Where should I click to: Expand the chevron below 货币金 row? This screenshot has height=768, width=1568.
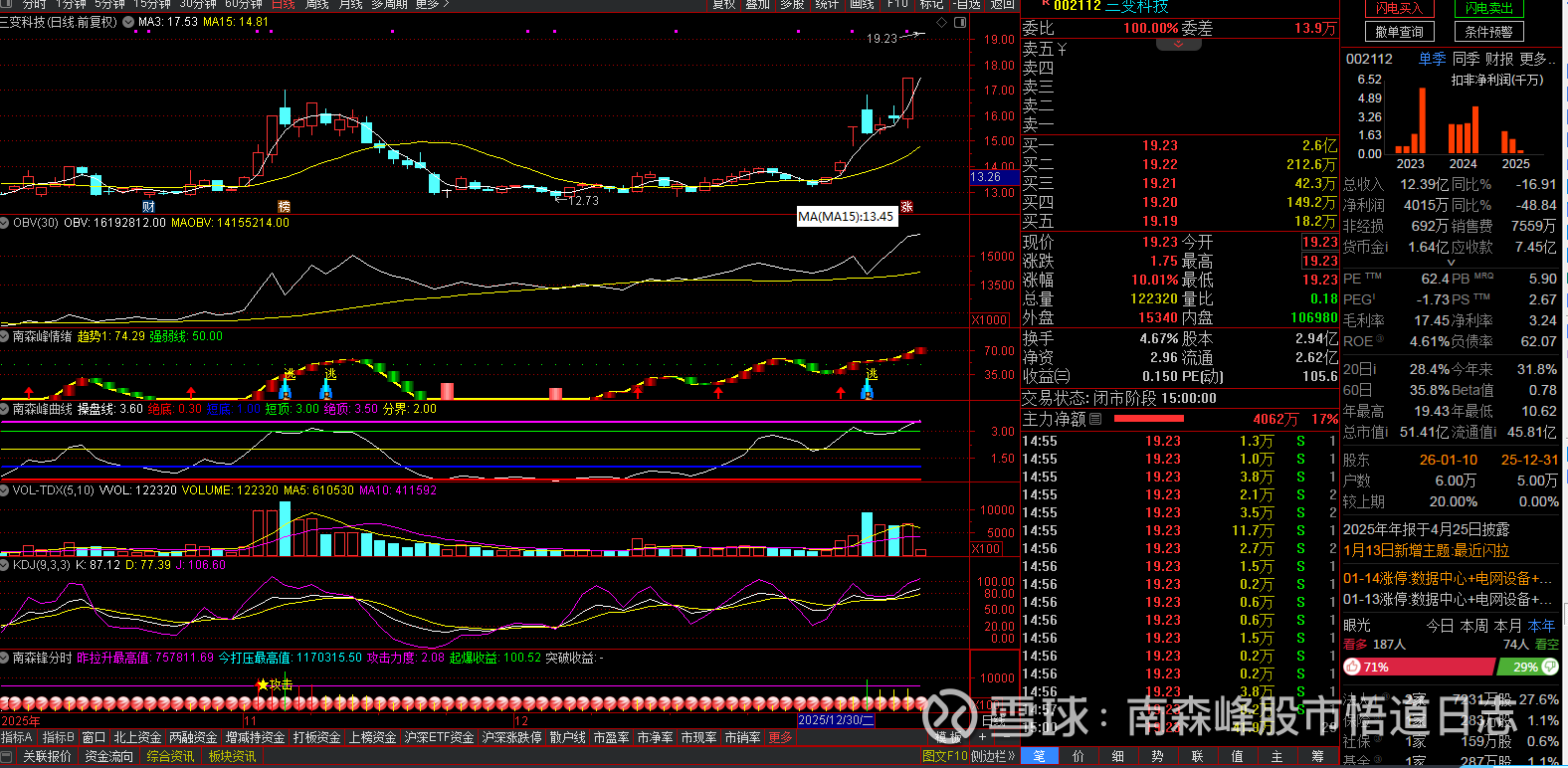[1451, 263]
